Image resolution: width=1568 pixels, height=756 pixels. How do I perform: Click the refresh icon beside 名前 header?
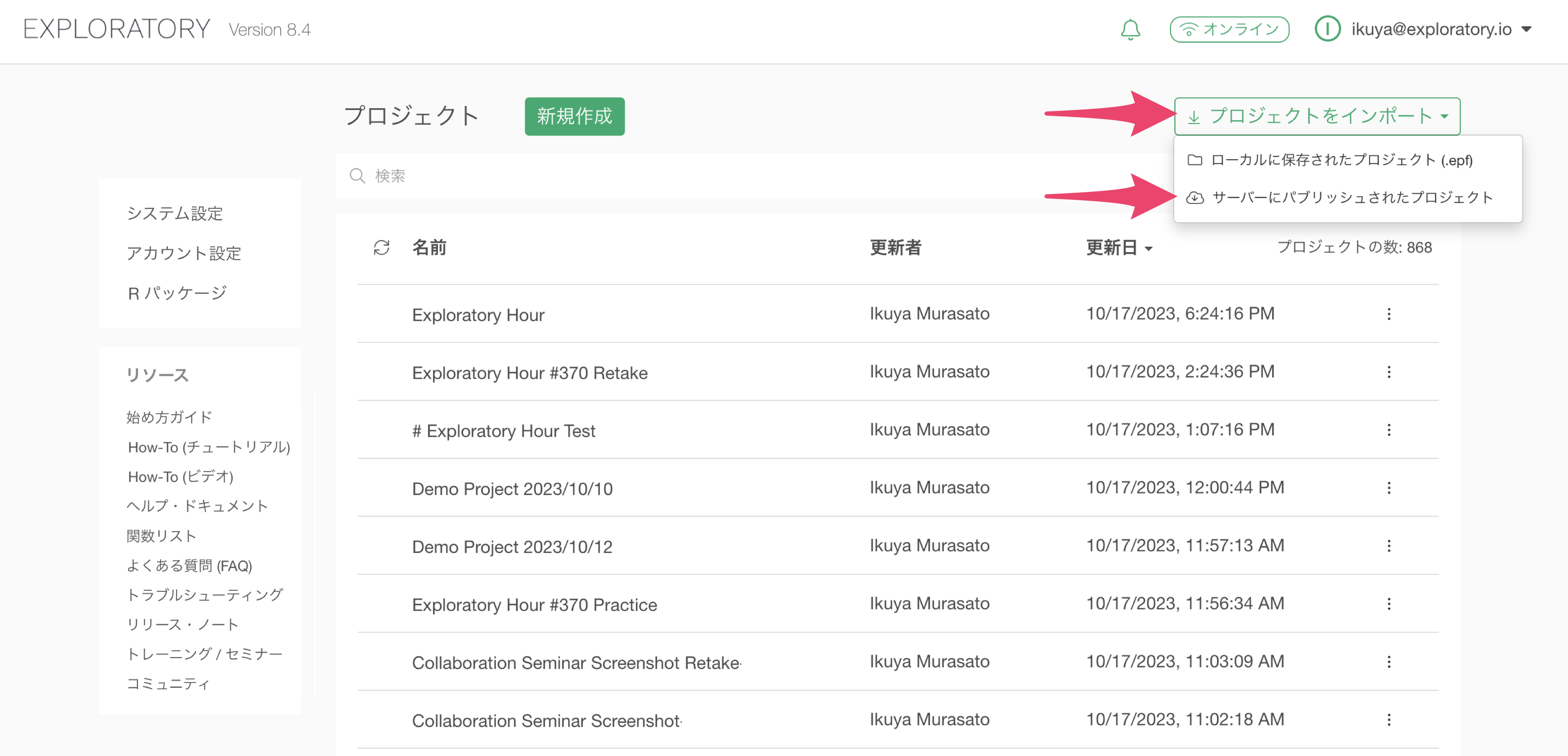pyautogui.click(x=382, y=248)
